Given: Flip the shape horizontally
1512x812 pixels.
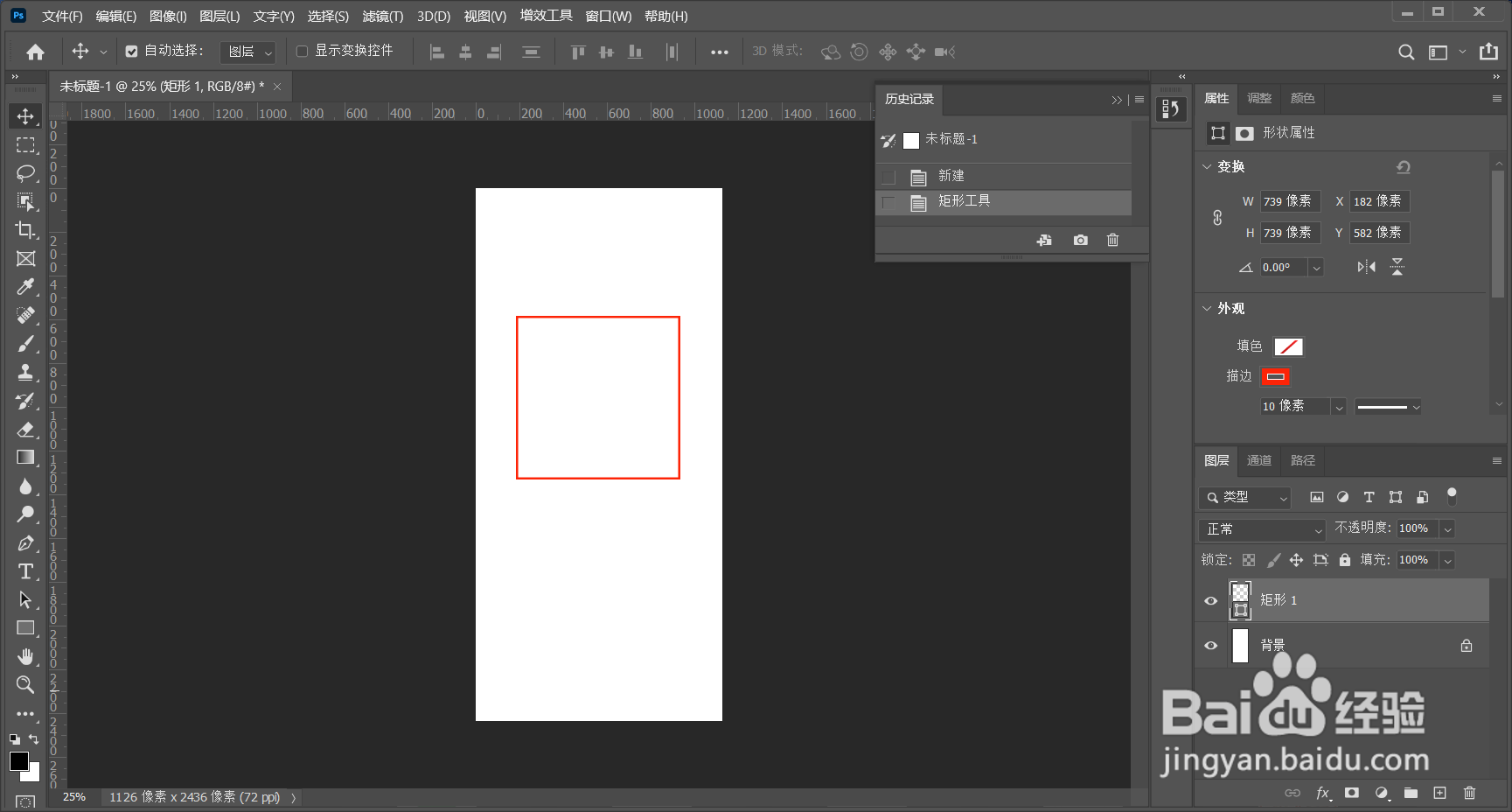Looking at the screenshot, I should pyautogui.click(x=1366, y=267).
